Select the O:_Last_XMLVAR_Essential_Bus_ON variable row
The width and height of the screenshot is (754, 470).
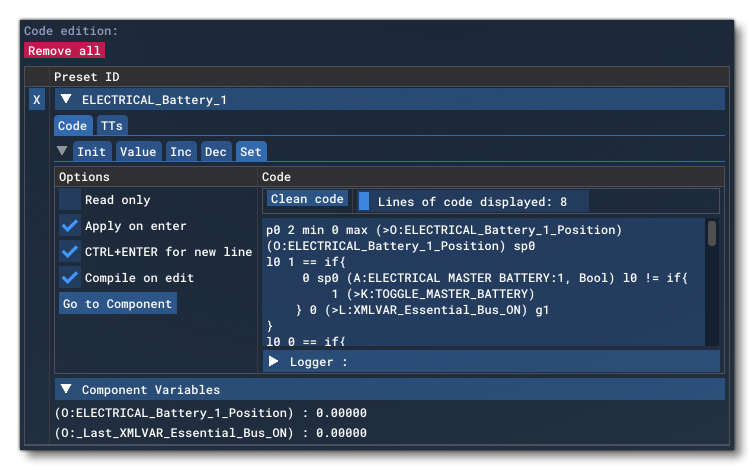(x=211, y=432)
